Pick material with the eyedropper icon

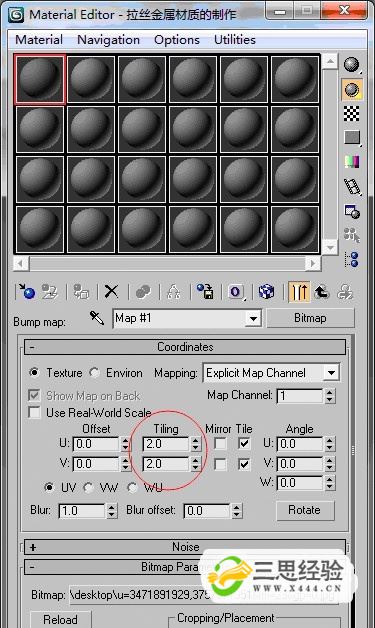coord(97,318)
